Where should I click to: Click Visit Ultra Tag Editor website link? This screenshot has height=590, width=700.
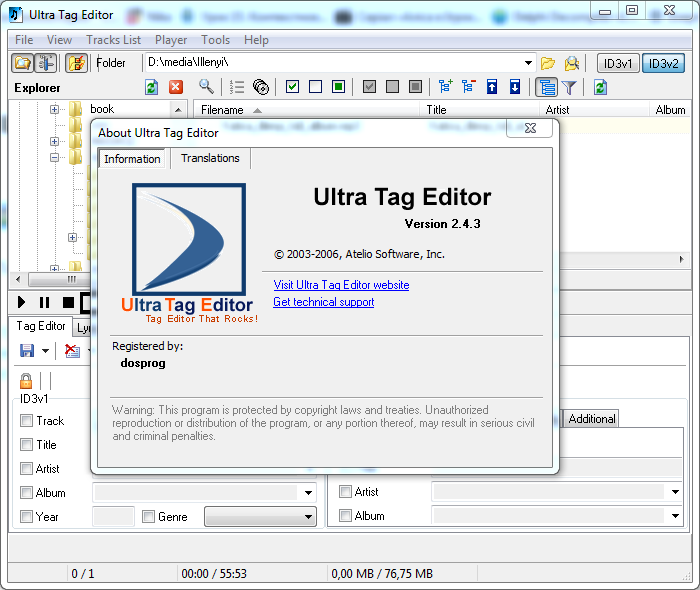point(341,285)
